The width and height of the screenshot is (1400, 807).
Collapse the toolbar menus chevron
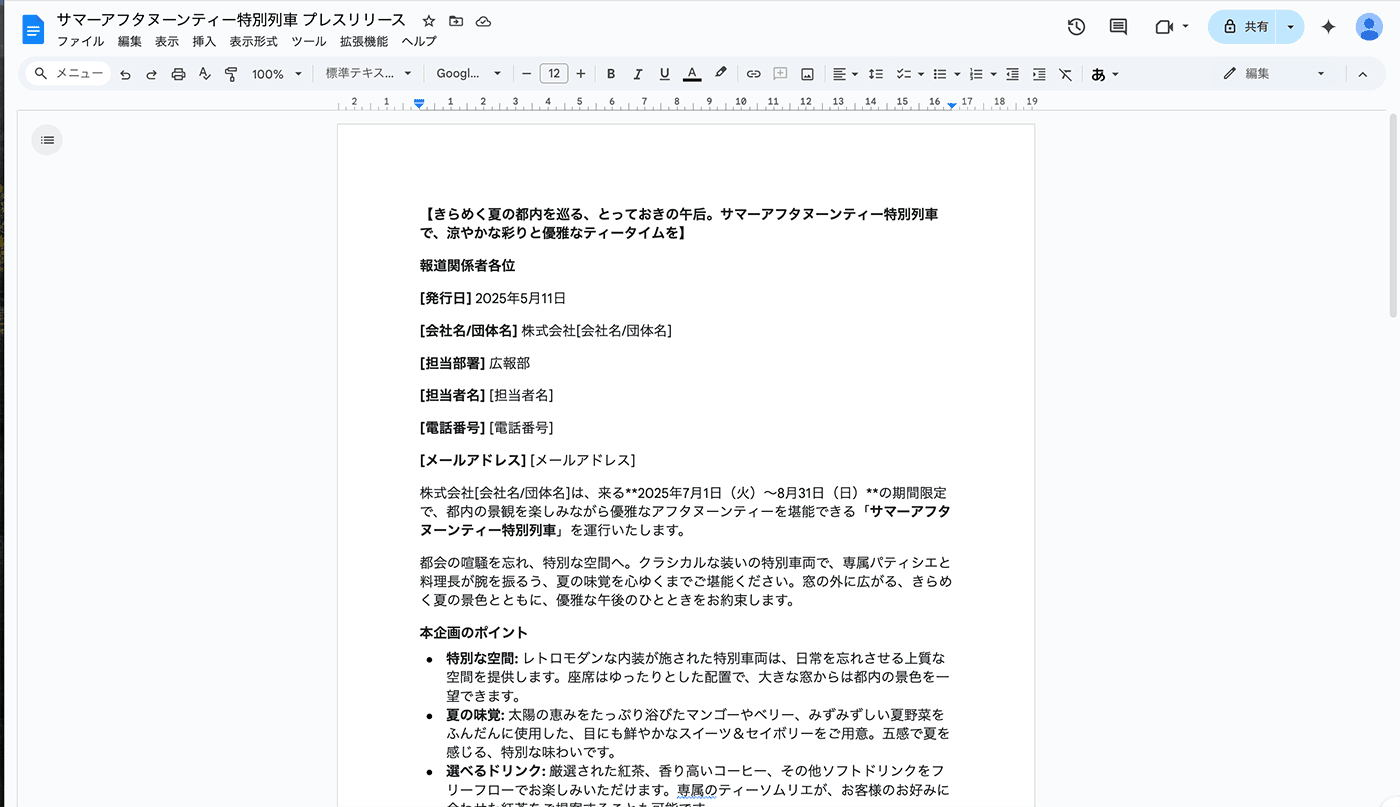1361,74
